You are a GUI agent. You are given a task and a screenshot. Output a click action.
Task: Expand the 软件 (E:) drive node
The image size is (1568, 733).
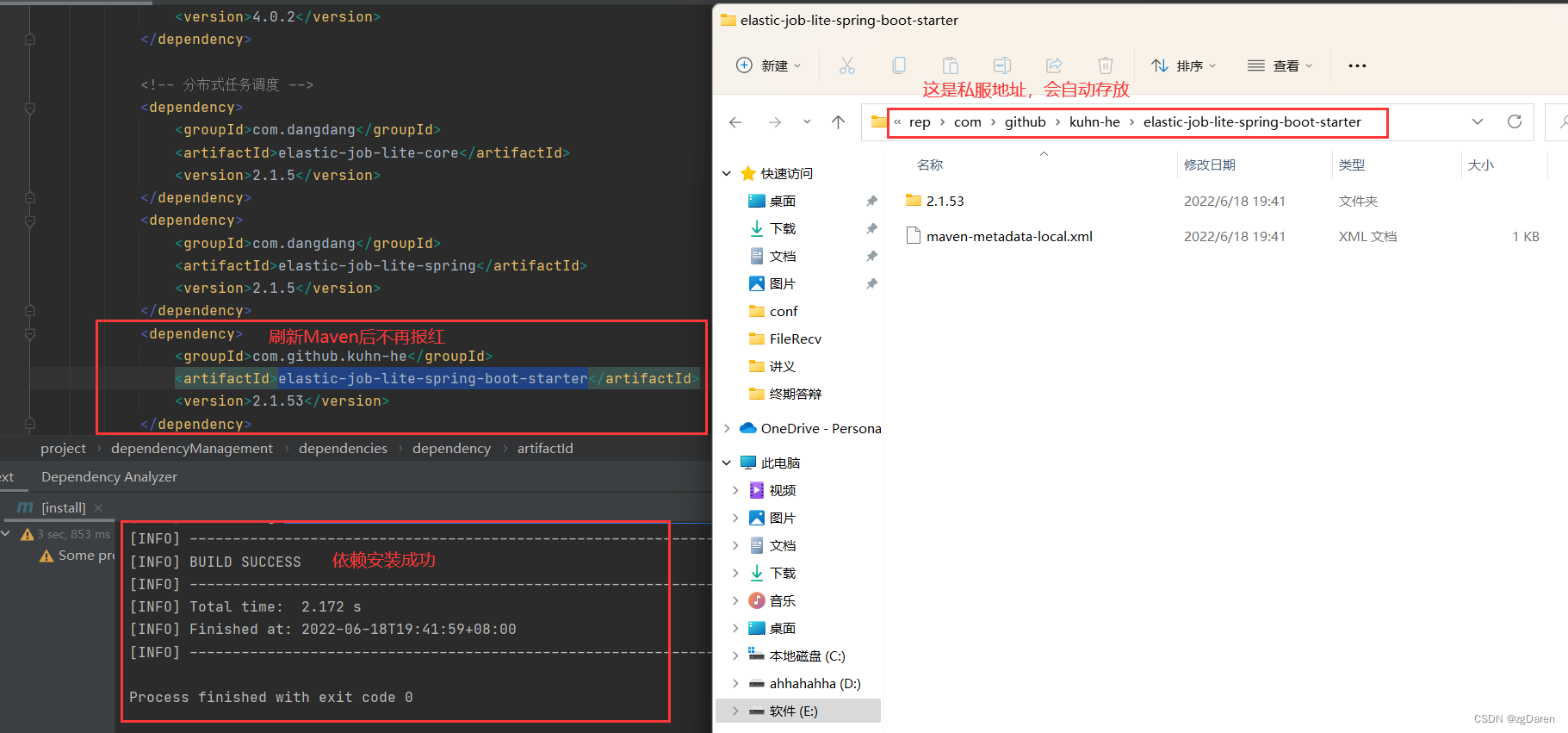pyautogui.click(x=735, y=711)
